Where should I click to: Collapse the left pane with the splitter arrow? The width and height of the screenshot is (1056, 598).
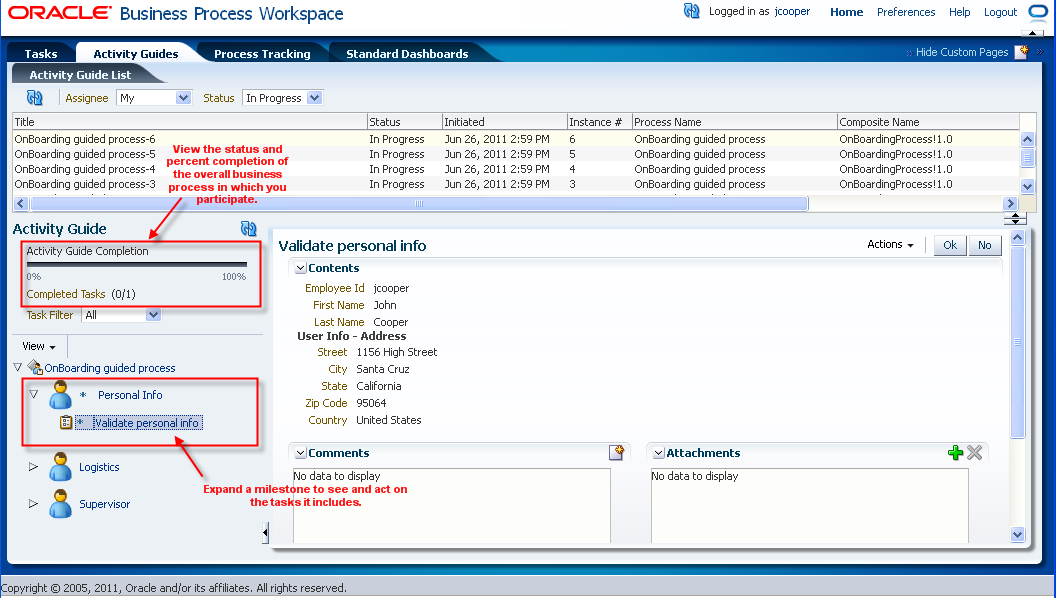tap(265, 533)
